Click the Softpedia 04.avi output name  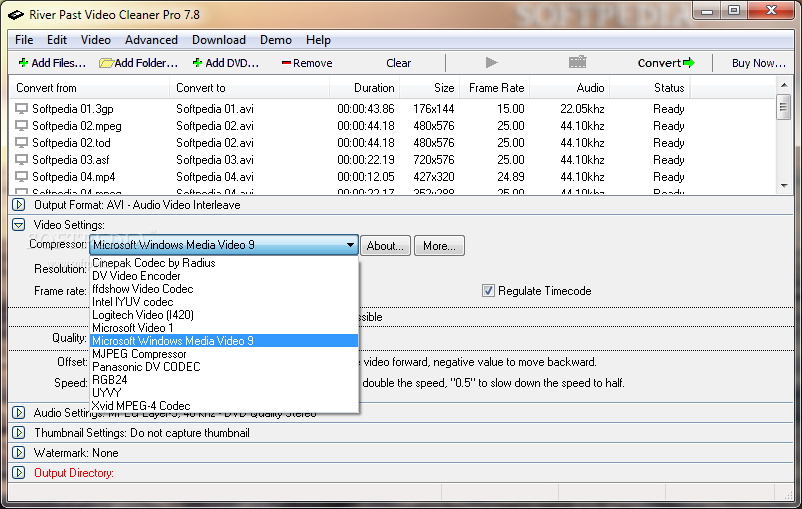click(x=215, y=176)
